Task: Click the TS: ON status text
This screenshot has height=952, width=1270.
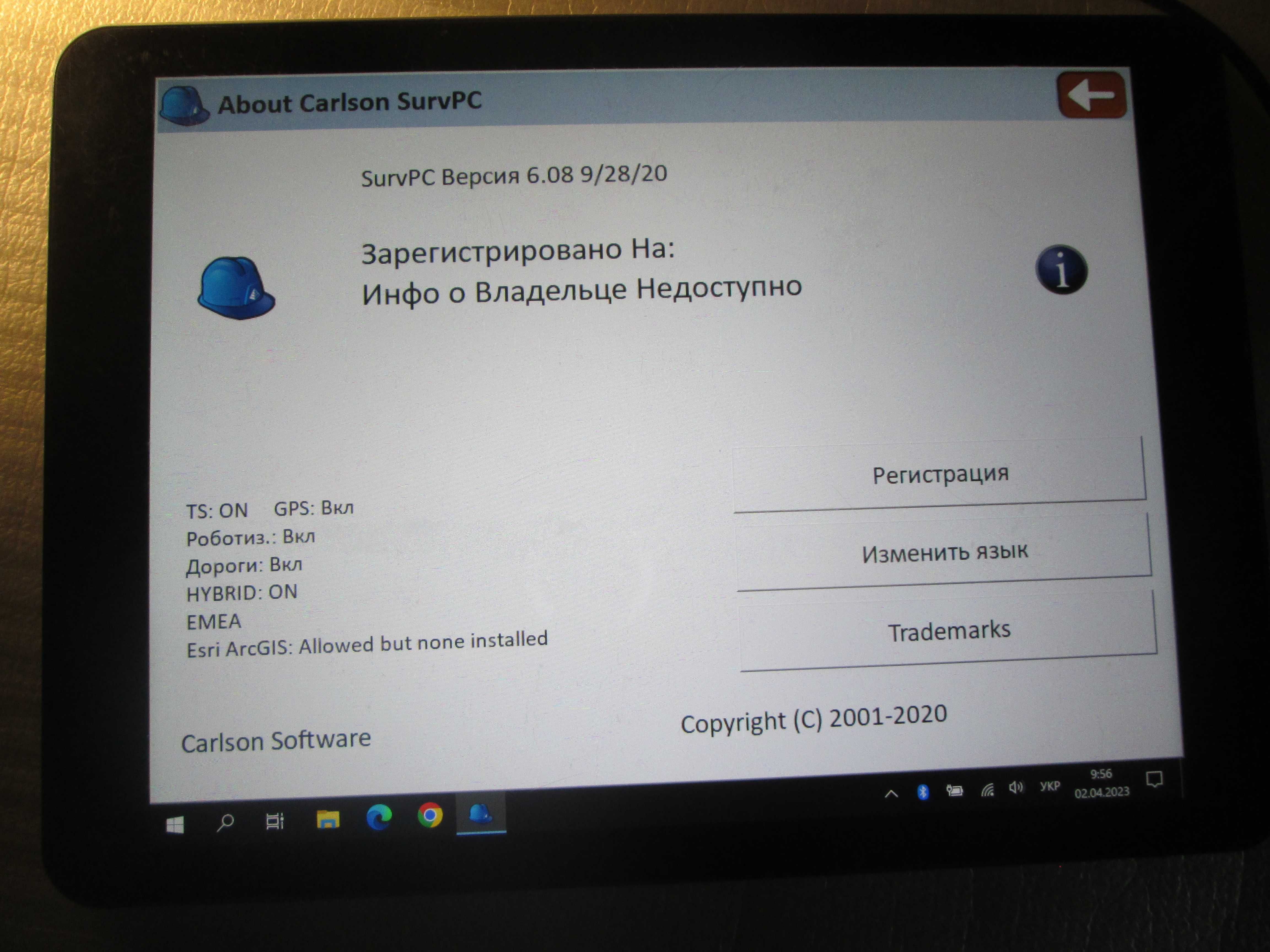Action: coord(217,511)
